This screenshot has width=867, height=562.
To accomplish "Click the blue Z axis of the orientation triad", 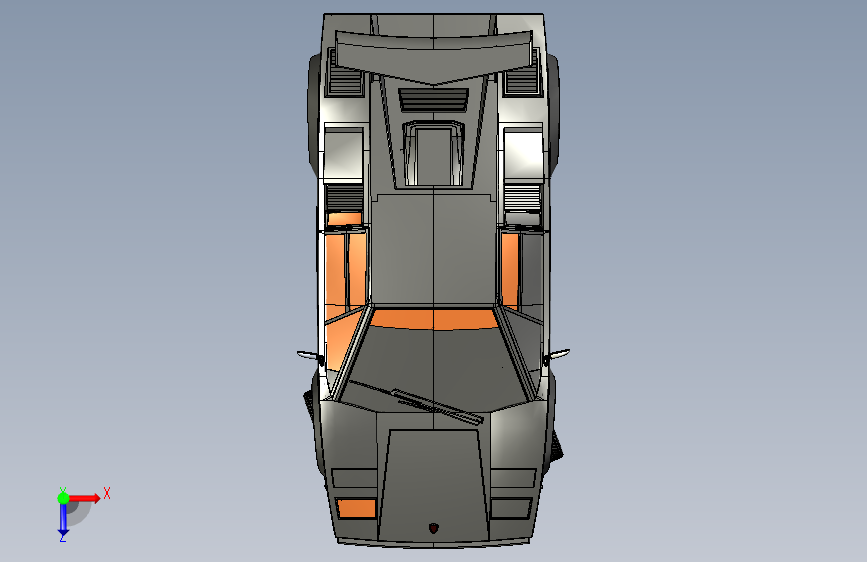I will (63, 519).
